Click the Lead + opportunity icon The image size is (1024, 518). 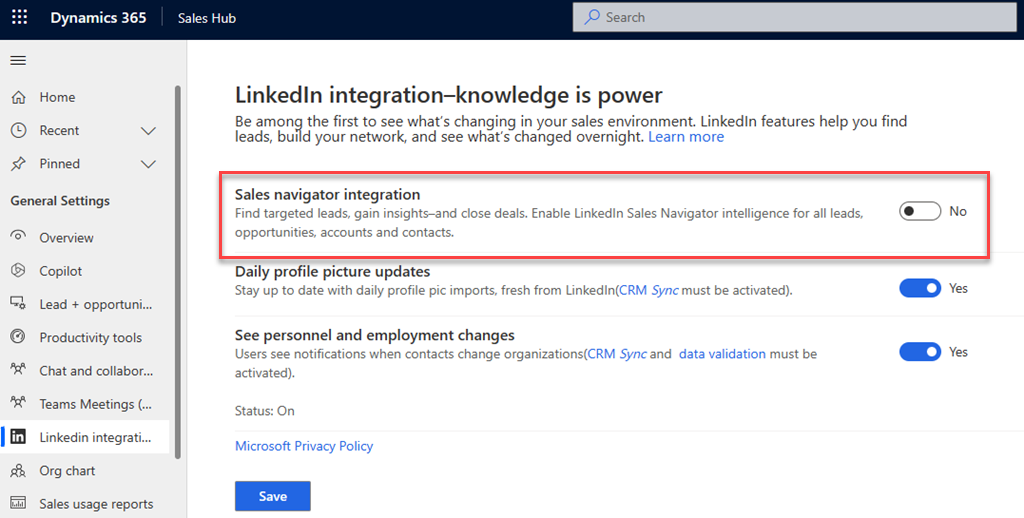coord(18,303)
